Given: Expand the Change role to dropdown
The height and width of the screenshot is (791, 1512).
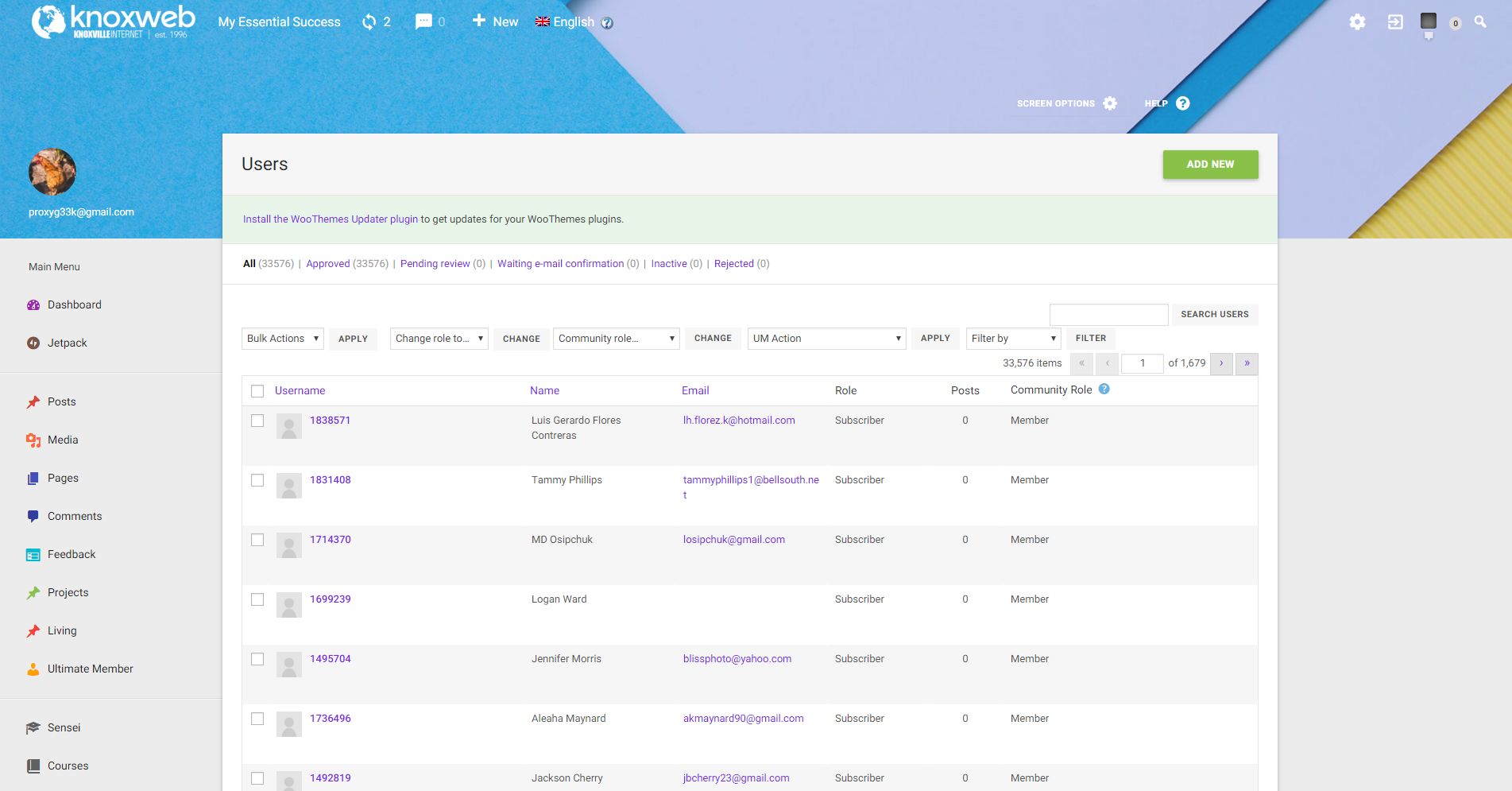Looking at the screenshot, I should [x=439, y=339].
